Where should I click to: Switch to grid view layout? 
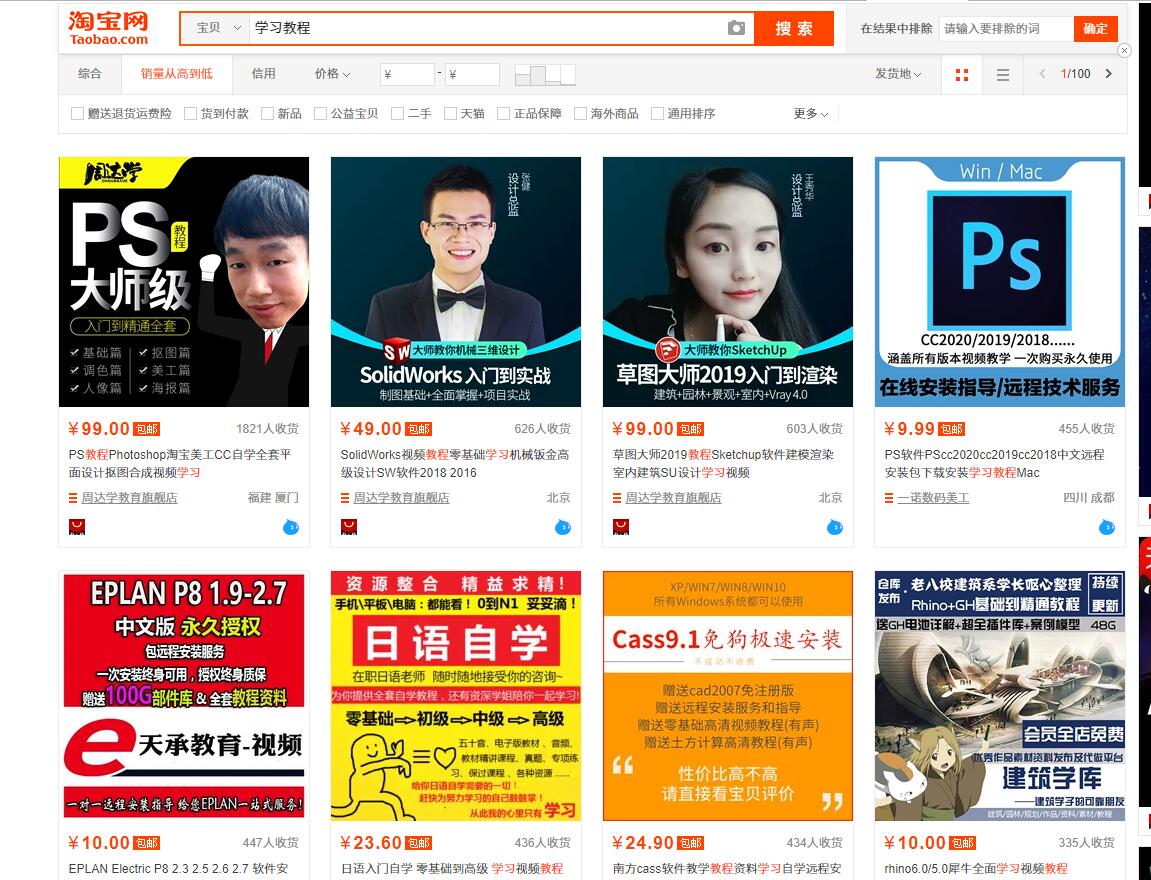[x=962, y=75]
